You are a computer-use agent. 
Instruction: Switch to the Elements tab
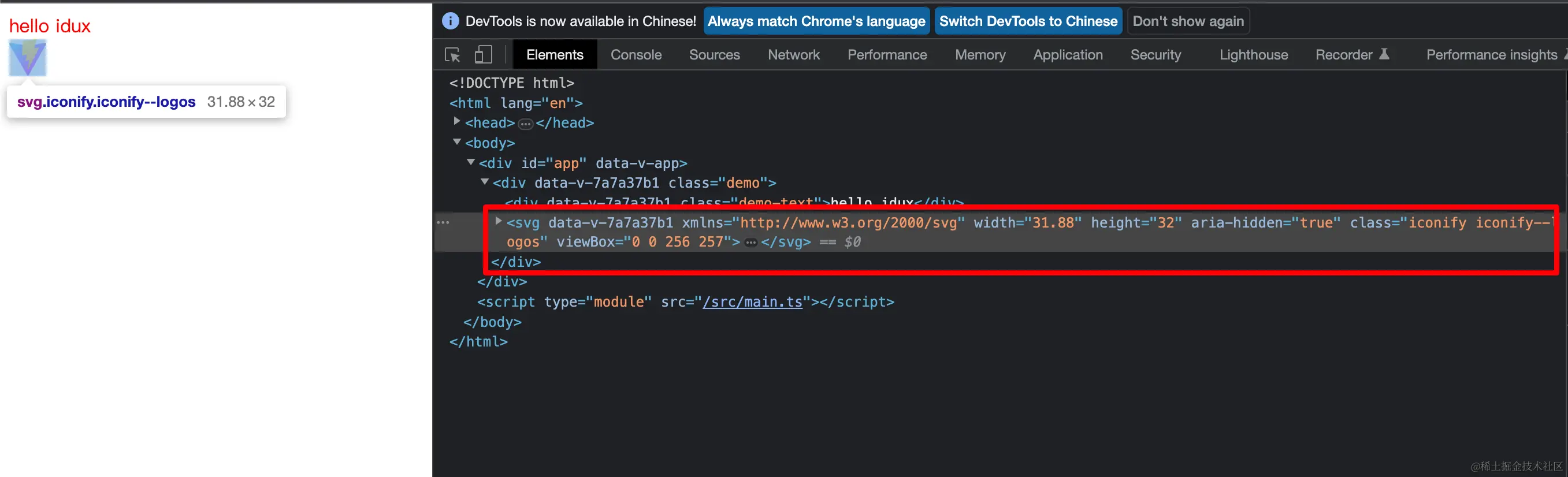click(x=555, y=55)
